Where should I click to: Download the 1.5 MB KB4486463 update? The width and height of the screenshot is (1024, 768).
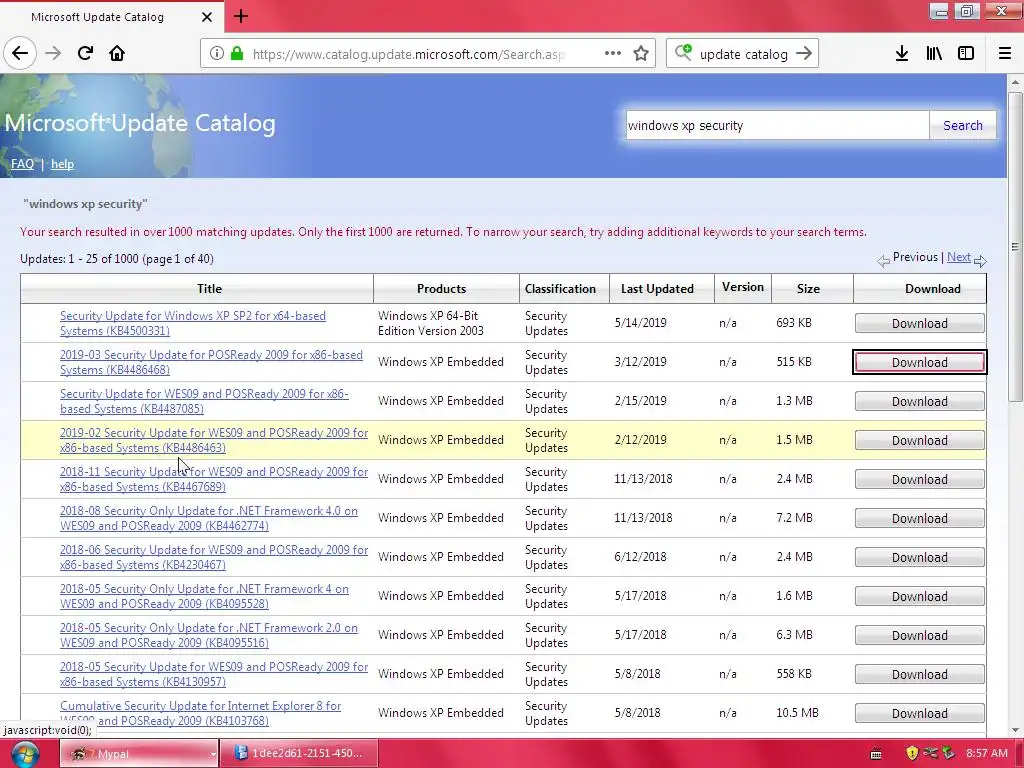(x=920, y=440)
